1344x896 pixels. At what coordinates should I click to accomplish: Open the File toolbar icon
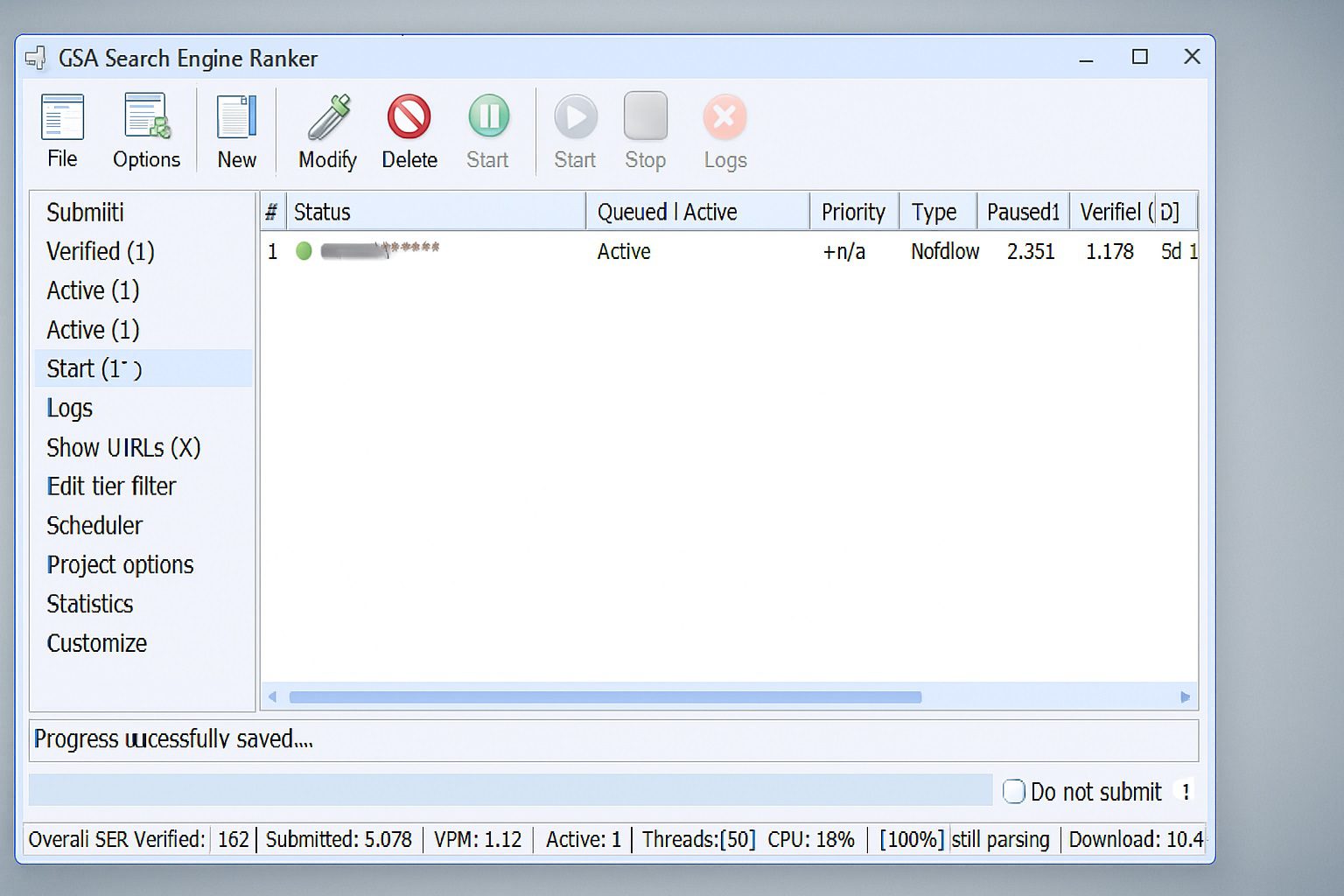[x=62, y=117]
